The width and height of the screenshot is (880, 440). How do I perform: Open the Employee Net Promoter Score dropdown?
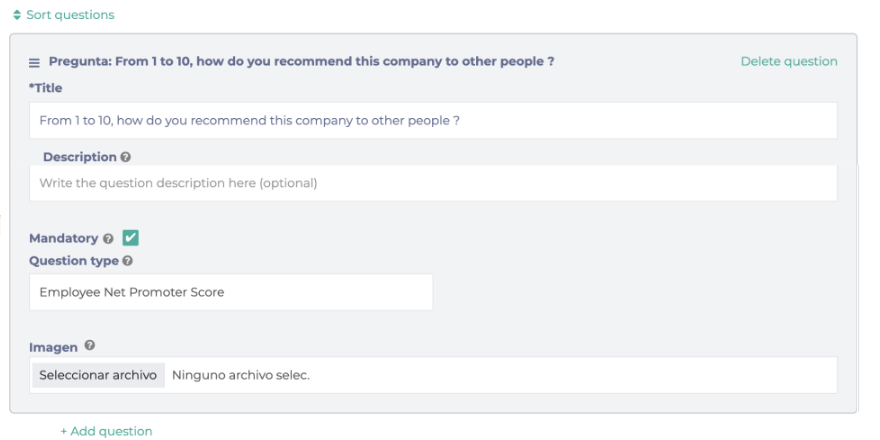click(231, 292)
